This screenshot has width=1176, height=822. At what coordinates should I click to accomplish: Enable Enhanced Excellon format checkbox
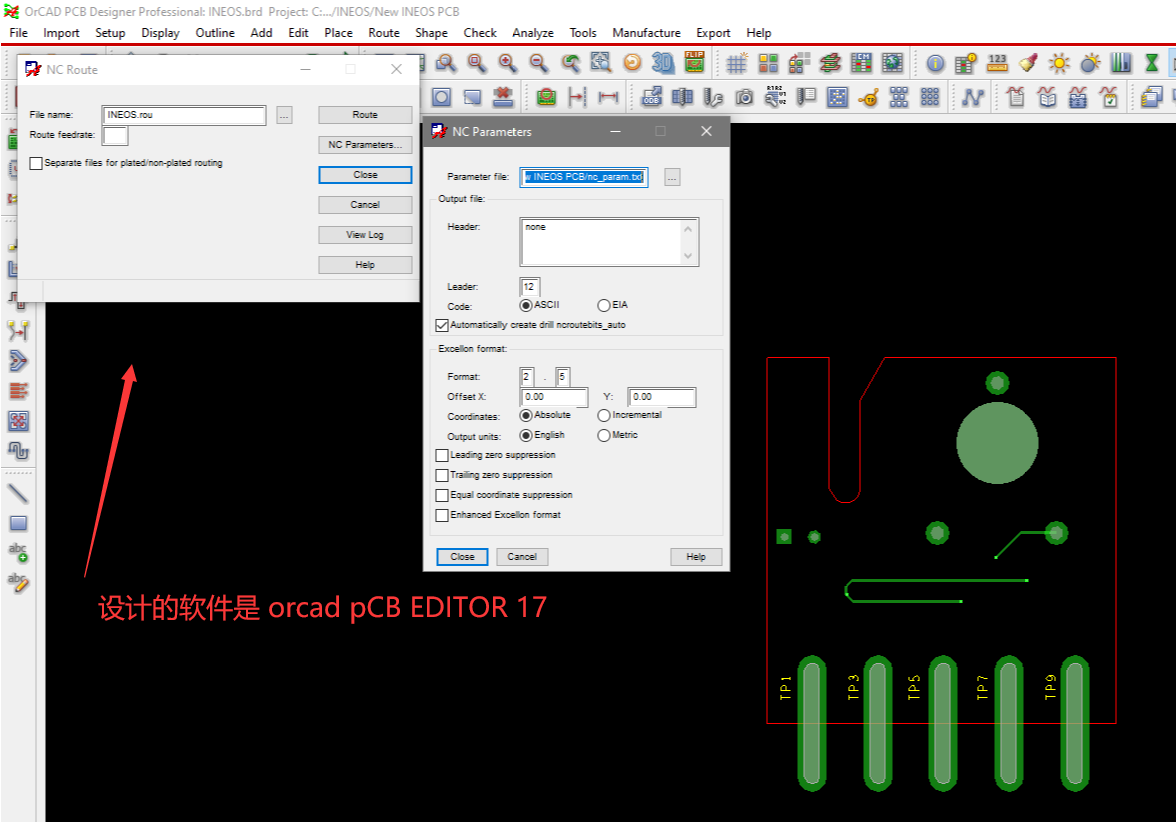[442, 515]
